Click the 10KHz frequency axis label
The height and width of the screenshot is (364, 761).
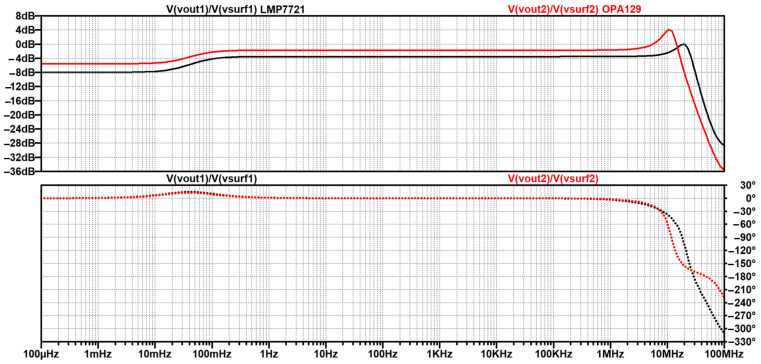click(x=496, y=353)
